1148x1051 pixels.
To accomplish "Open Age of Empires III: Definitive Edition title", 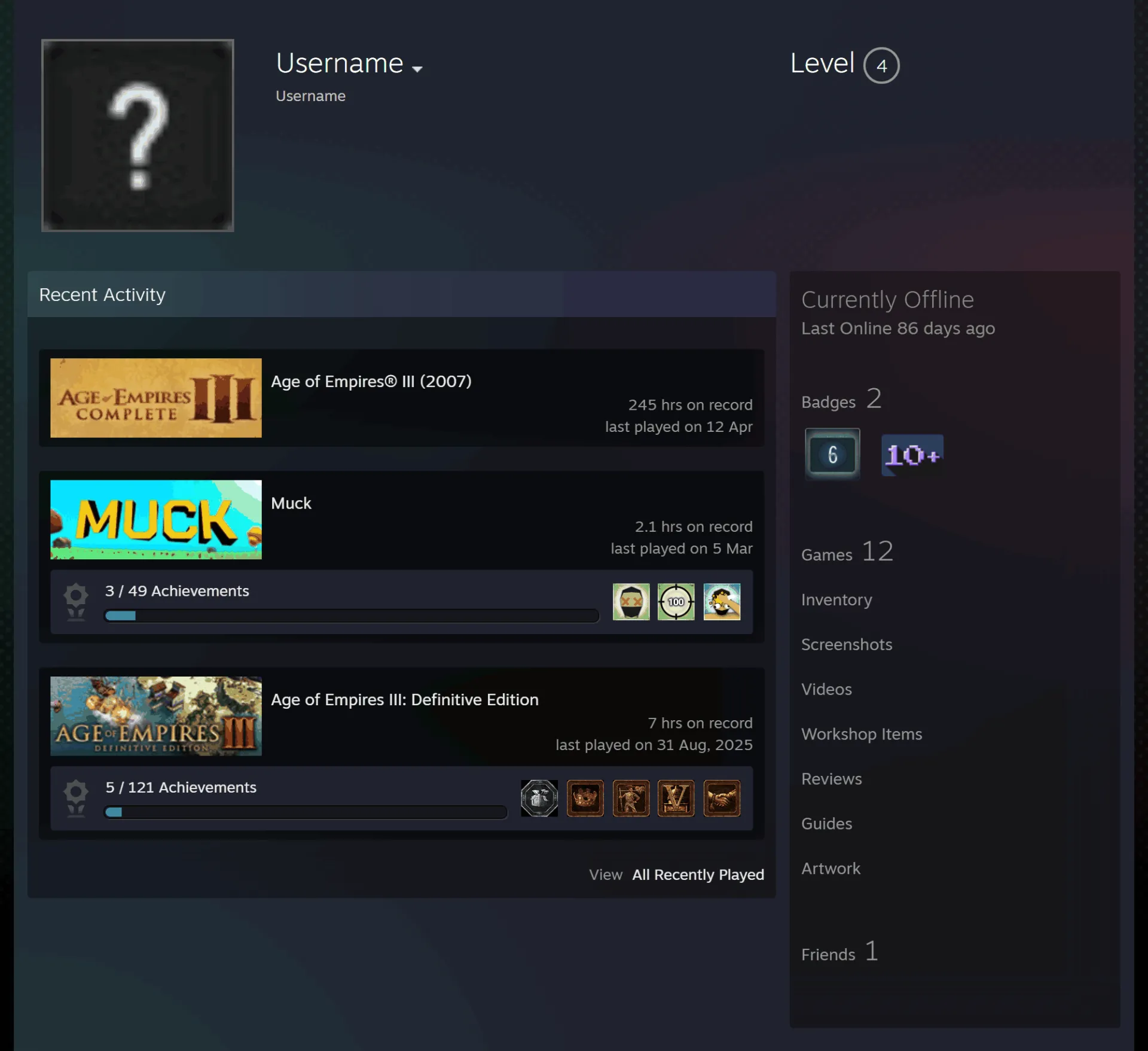I will [x=405, y=699].
